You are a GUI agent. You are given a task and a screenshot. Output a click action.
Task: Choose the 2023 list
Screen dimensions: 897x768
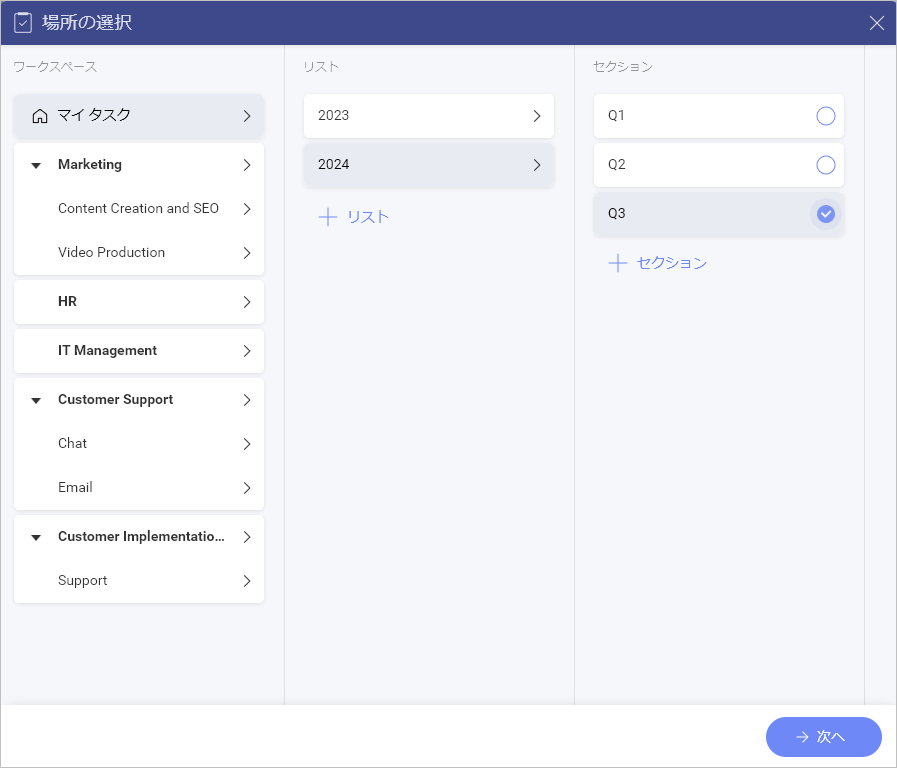[x=429, y=116]
